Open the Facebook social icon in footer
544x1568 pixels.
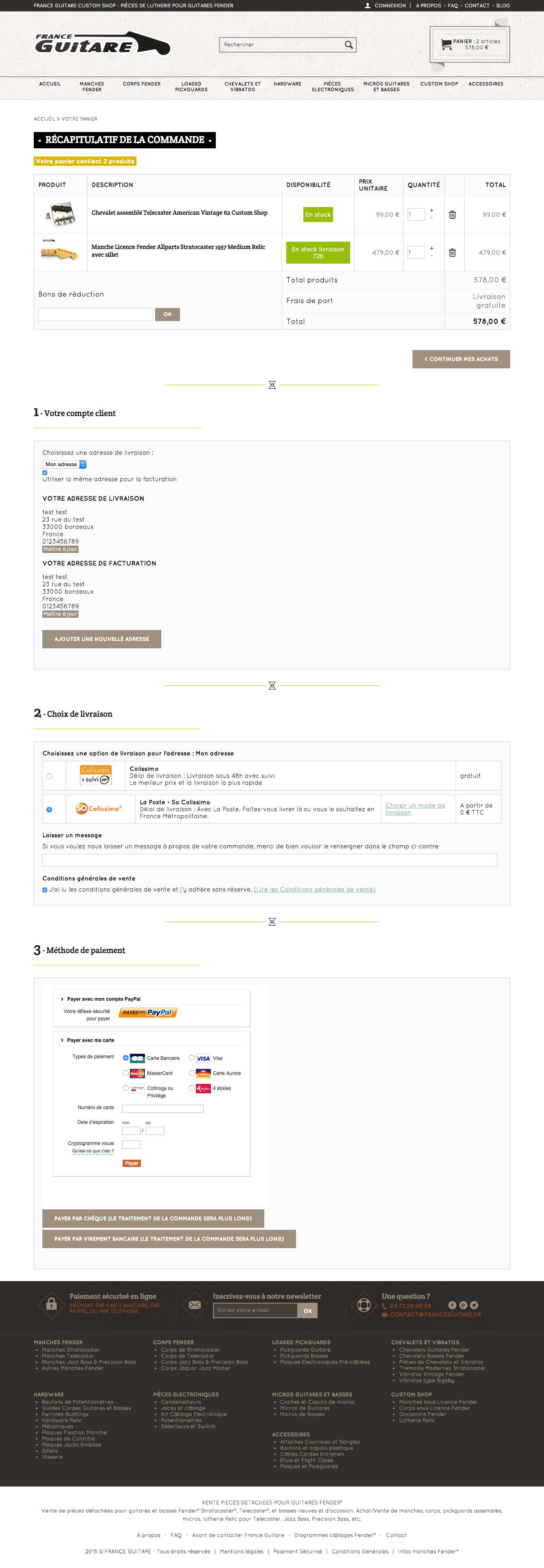[x=452, y=1305]
